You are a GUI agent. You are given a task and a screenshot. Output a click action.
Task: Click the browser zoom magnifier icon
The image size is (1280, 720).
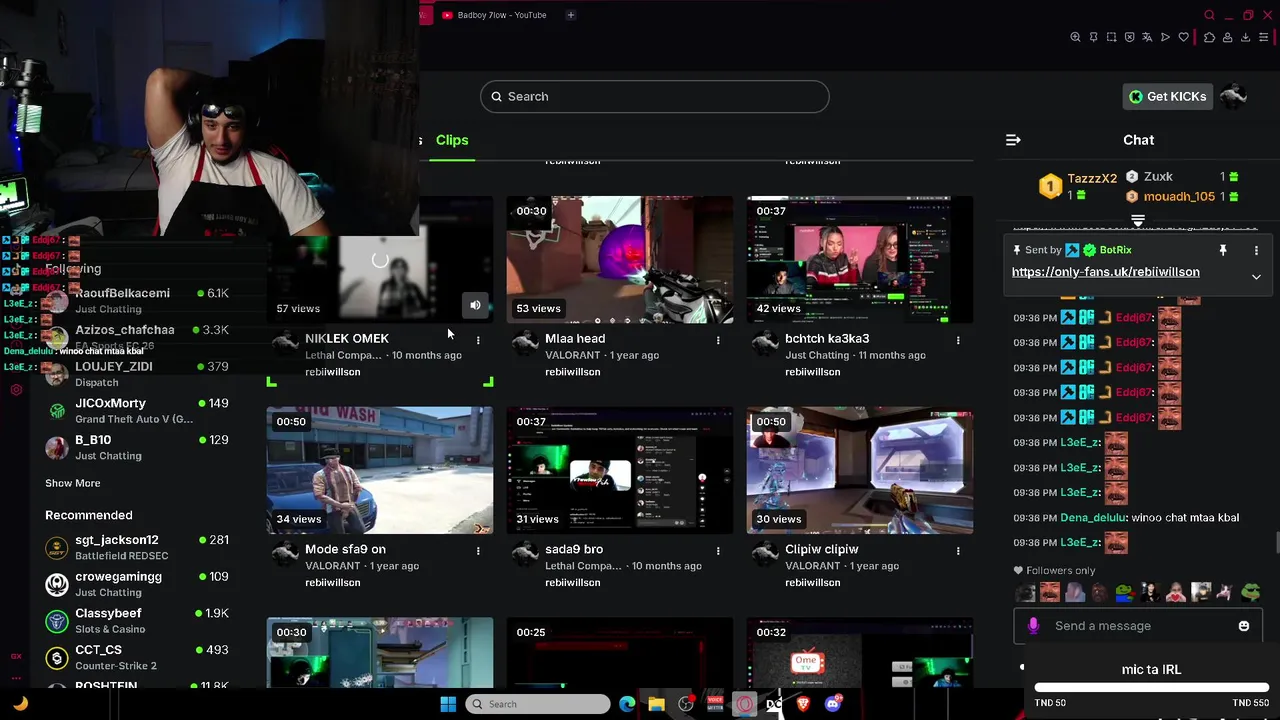point(1075,37)
